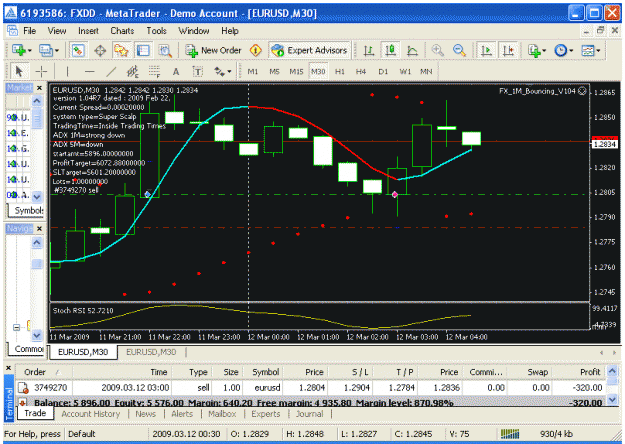The height and width of the screenshot is (444, 625).
Task: Expand the Navigator tree minus node
Action: 16,328
